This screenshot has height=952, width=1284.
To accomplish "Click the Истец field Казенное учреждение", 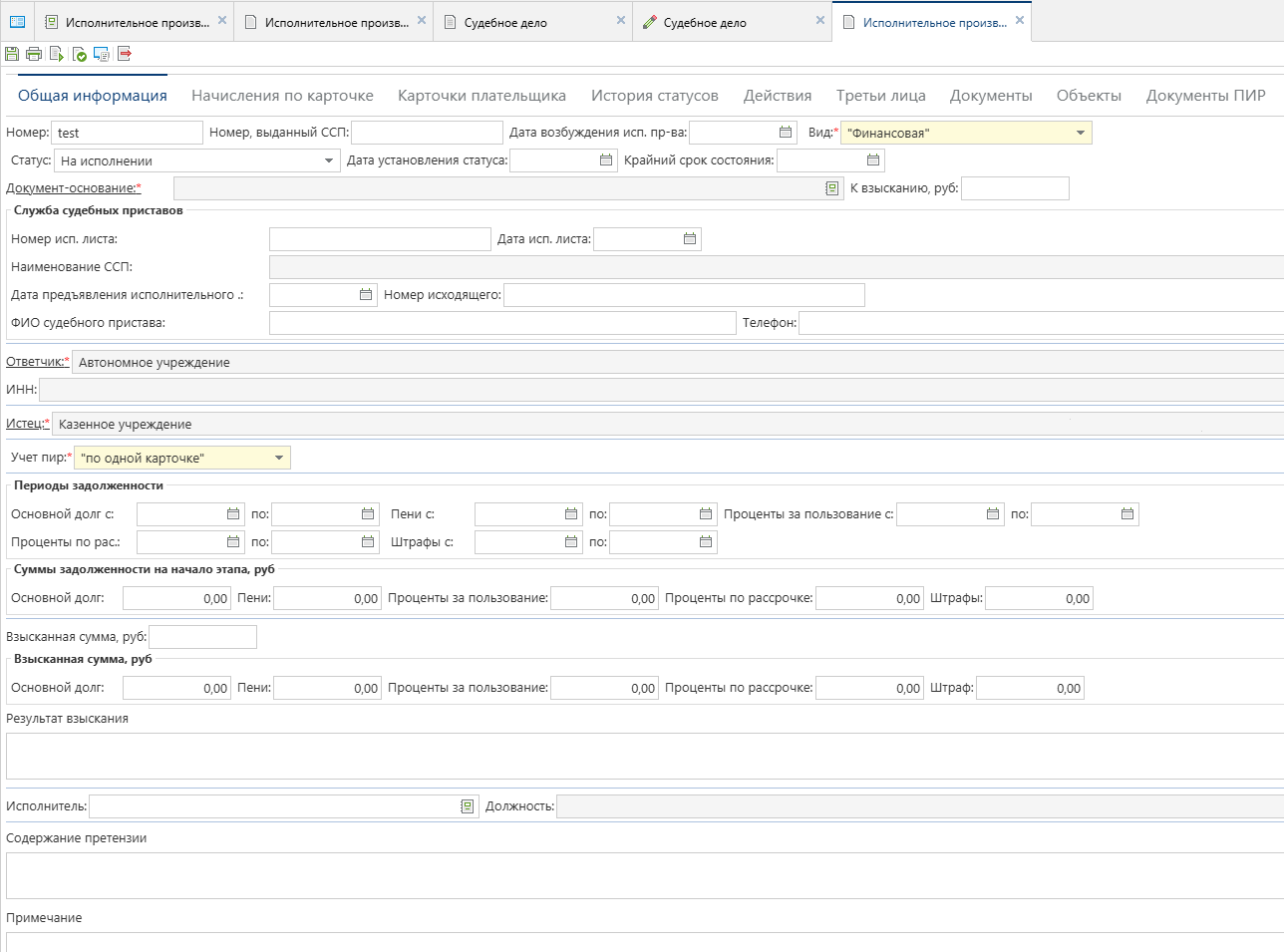I will click(668, 425).
